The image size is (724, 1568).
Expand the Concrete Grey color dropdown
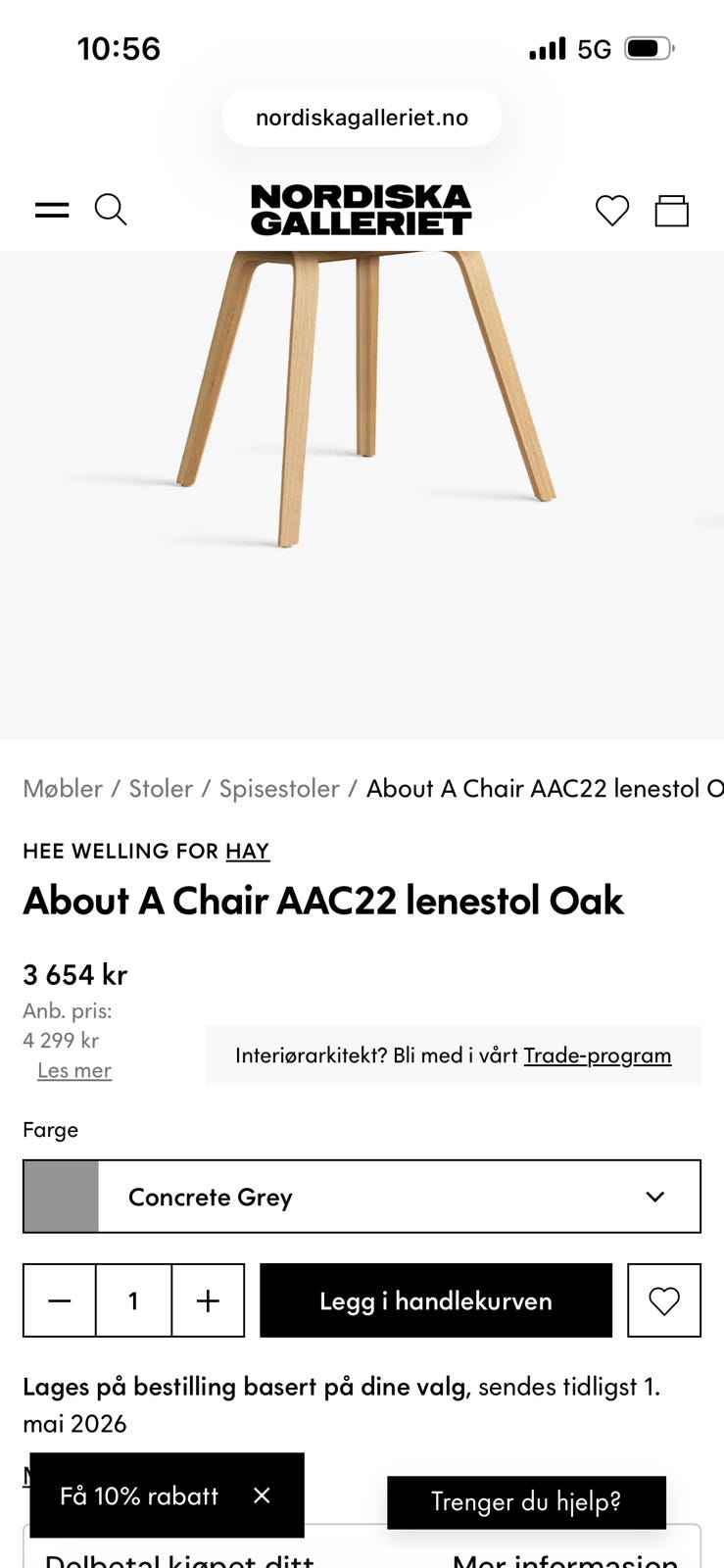click(362, 1197)
